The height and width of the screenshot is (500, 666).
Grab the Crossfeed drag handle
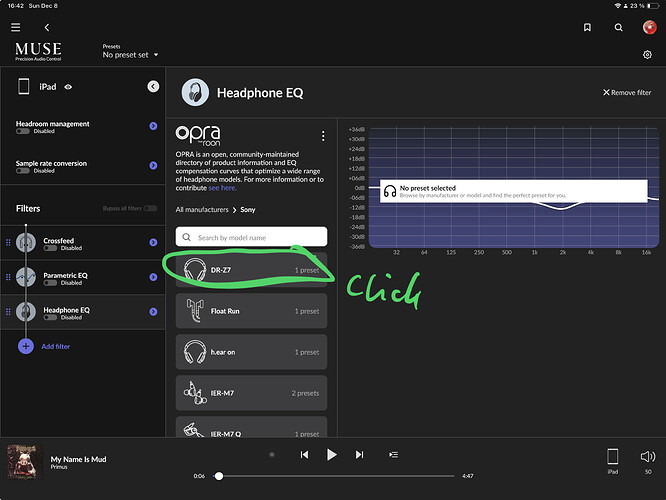pyautogui.click(x=8, y=242)
